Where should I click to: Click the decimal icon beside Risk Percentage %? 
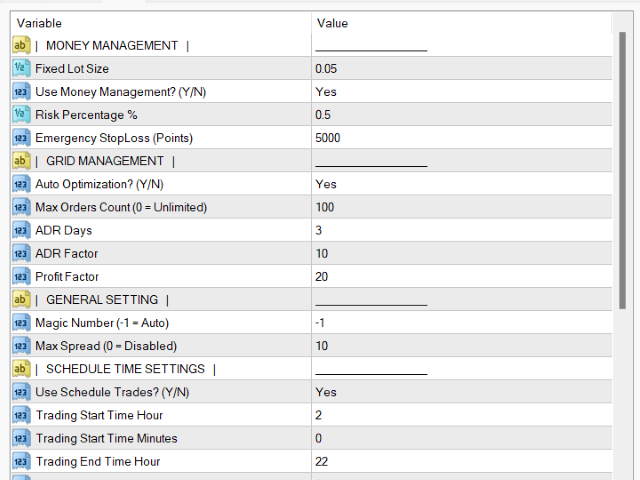21,115
